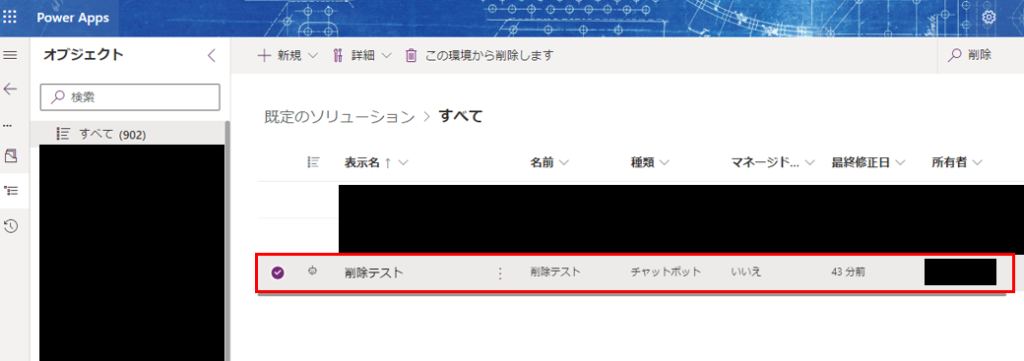The image size is (1024, 361).
Task: Click the list type column header icon
Action: click(x=313, y=163)
